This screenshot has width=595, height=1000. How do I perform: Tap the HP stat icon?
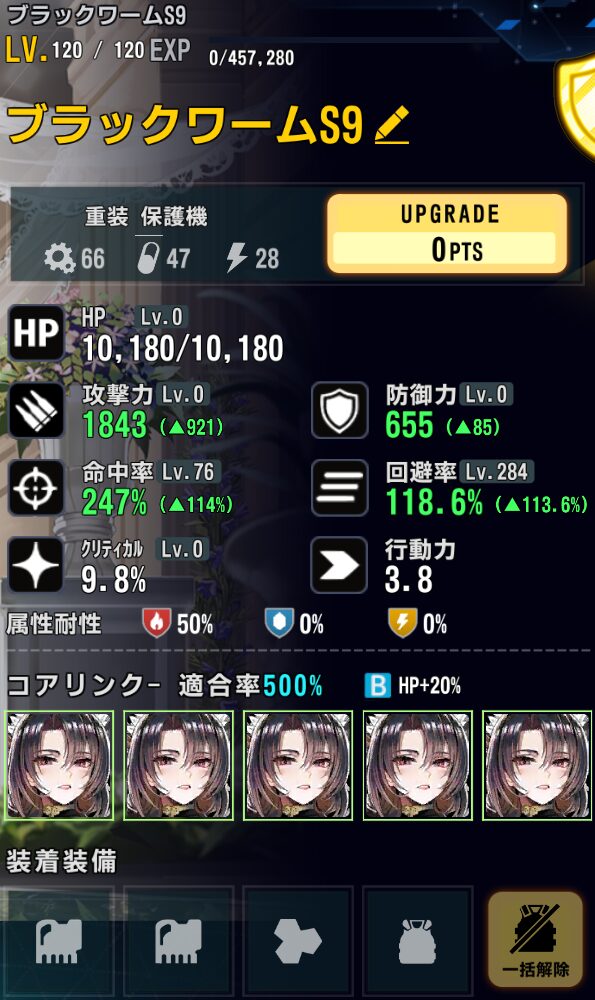pyautogui.click(x=36, y=333)
